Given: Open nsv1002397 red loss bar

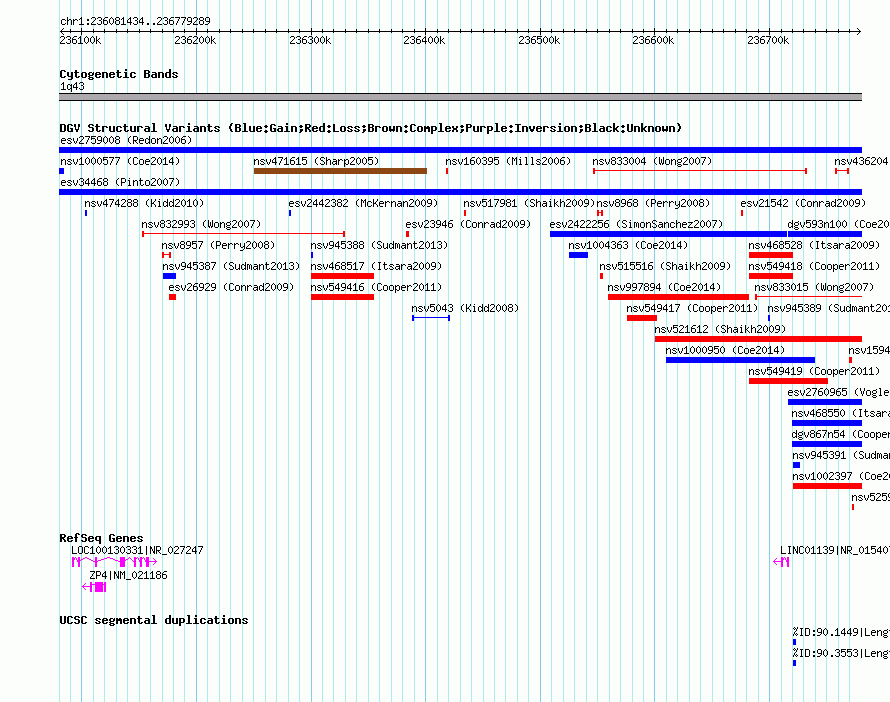Looking at the screenshot, I should [827, 486].
